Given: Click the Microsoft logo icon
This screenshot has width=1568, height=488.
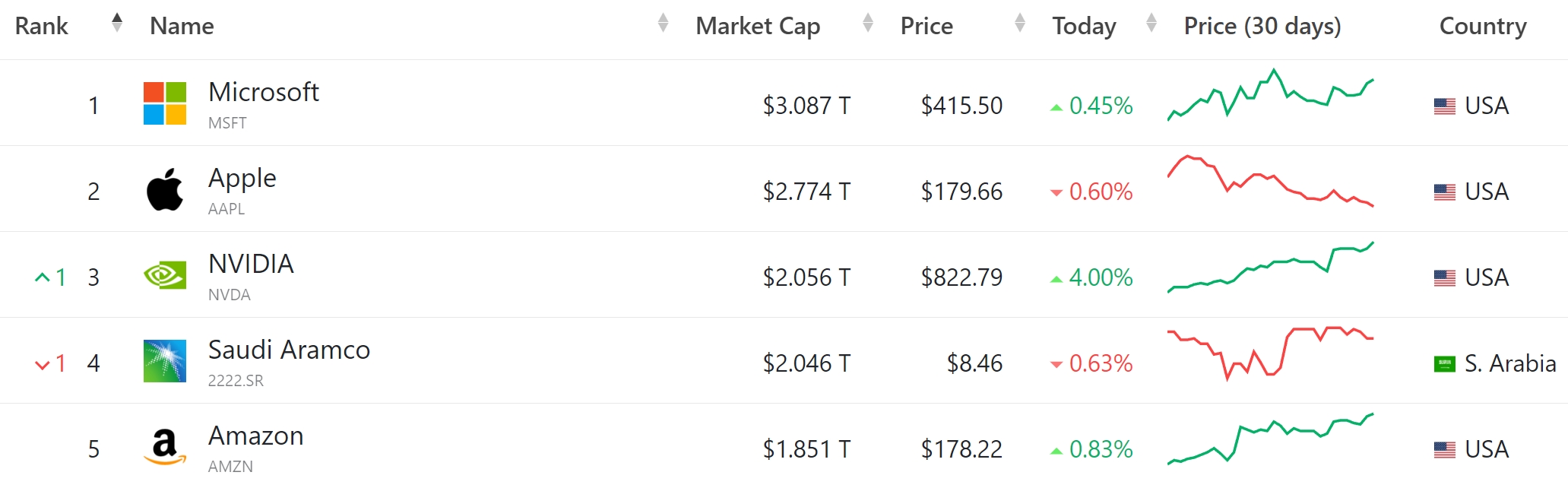Looking at the screenshot, I should [165, 103].
